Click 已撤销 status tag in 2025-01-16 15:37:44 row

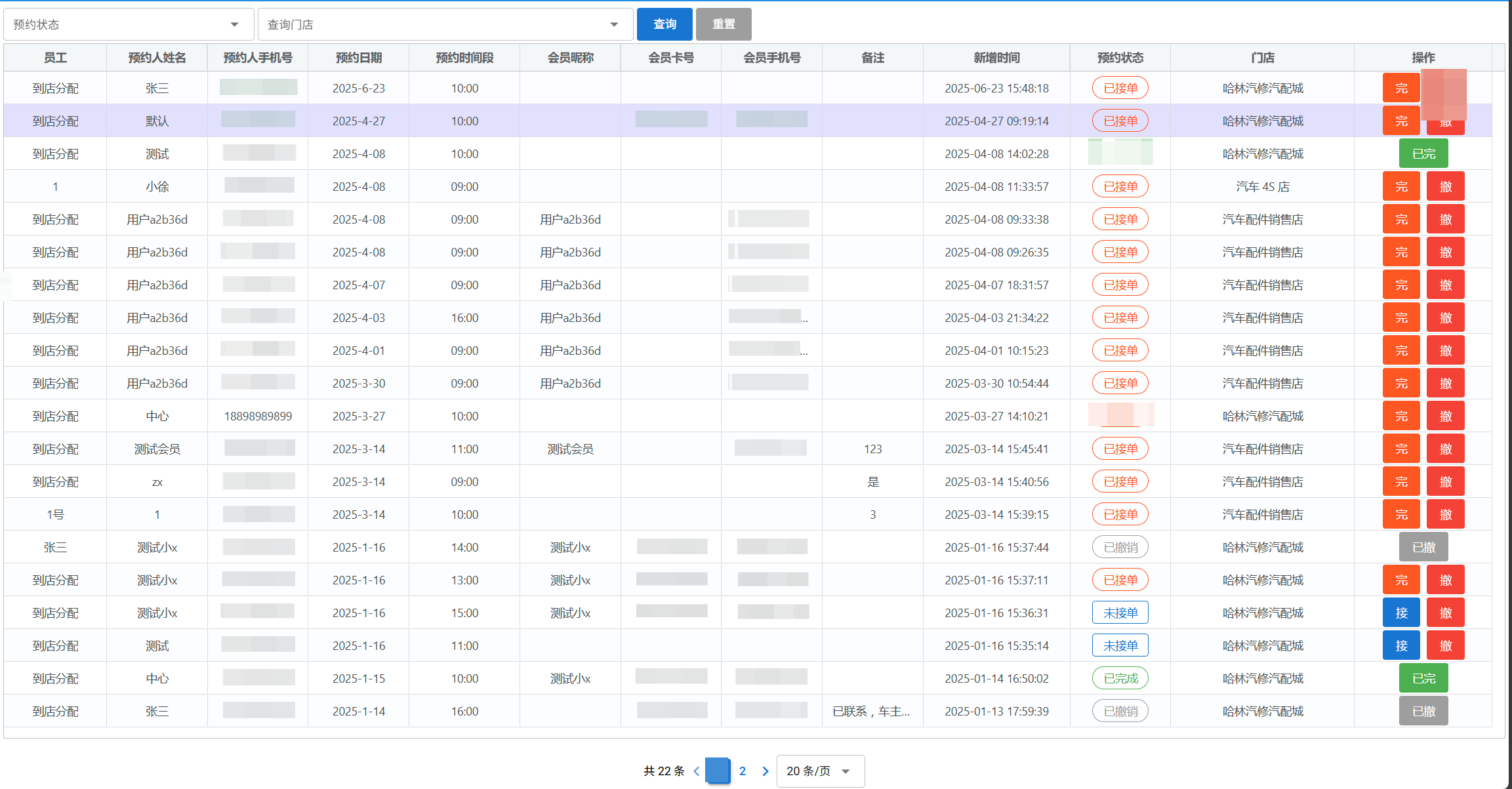point(1120,547)
